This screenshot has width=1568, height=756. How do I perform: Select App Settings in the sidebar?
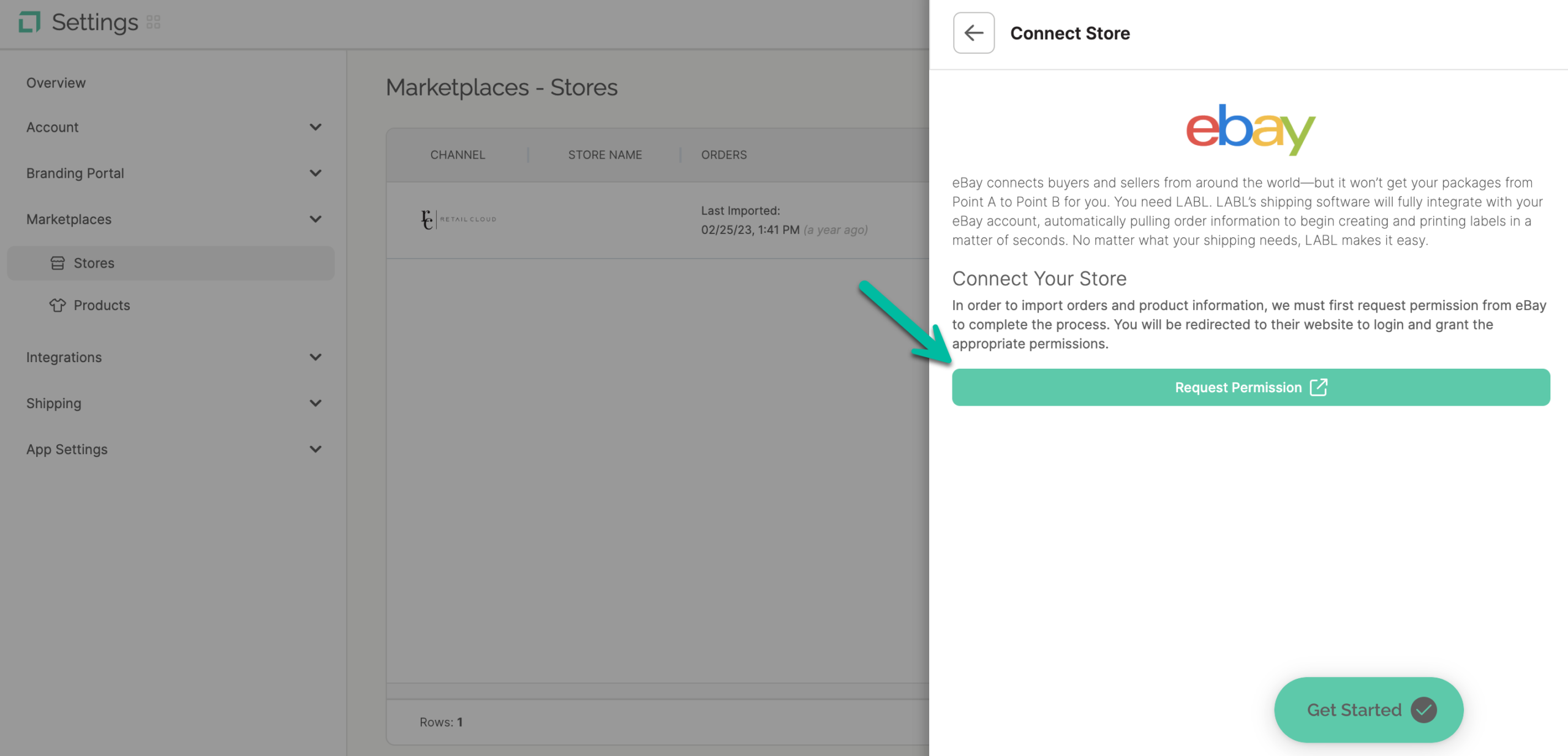pyautogui.click(x=67, y=449)
